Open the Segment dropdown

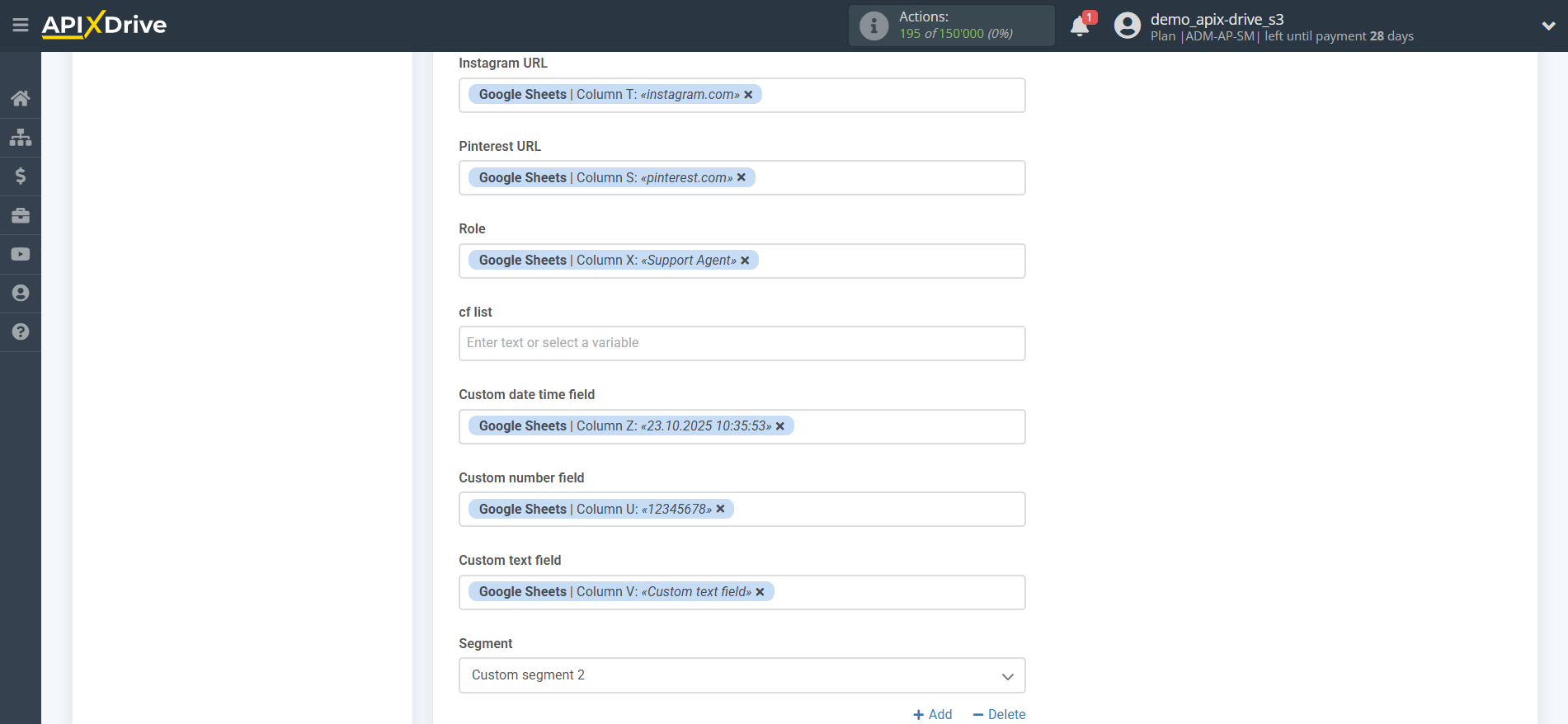click(x=742, y=675)
